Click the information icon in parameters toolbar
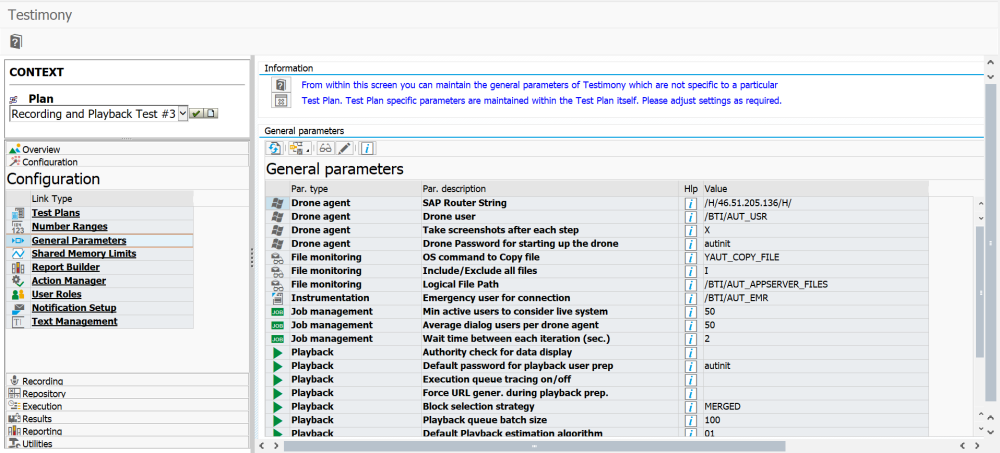This screenshot has height=453, width=1000. [x=367, y=149]
